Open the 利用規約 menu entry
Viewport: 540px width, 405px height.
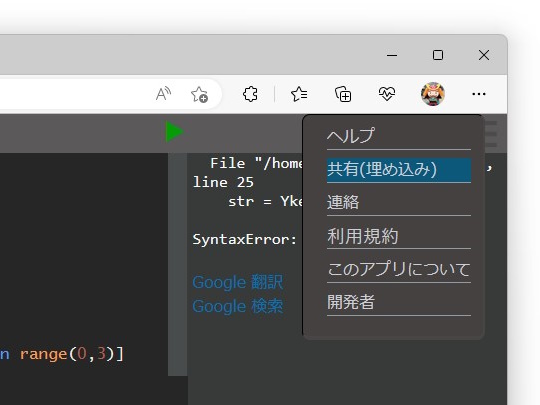[x=399, y=236]
